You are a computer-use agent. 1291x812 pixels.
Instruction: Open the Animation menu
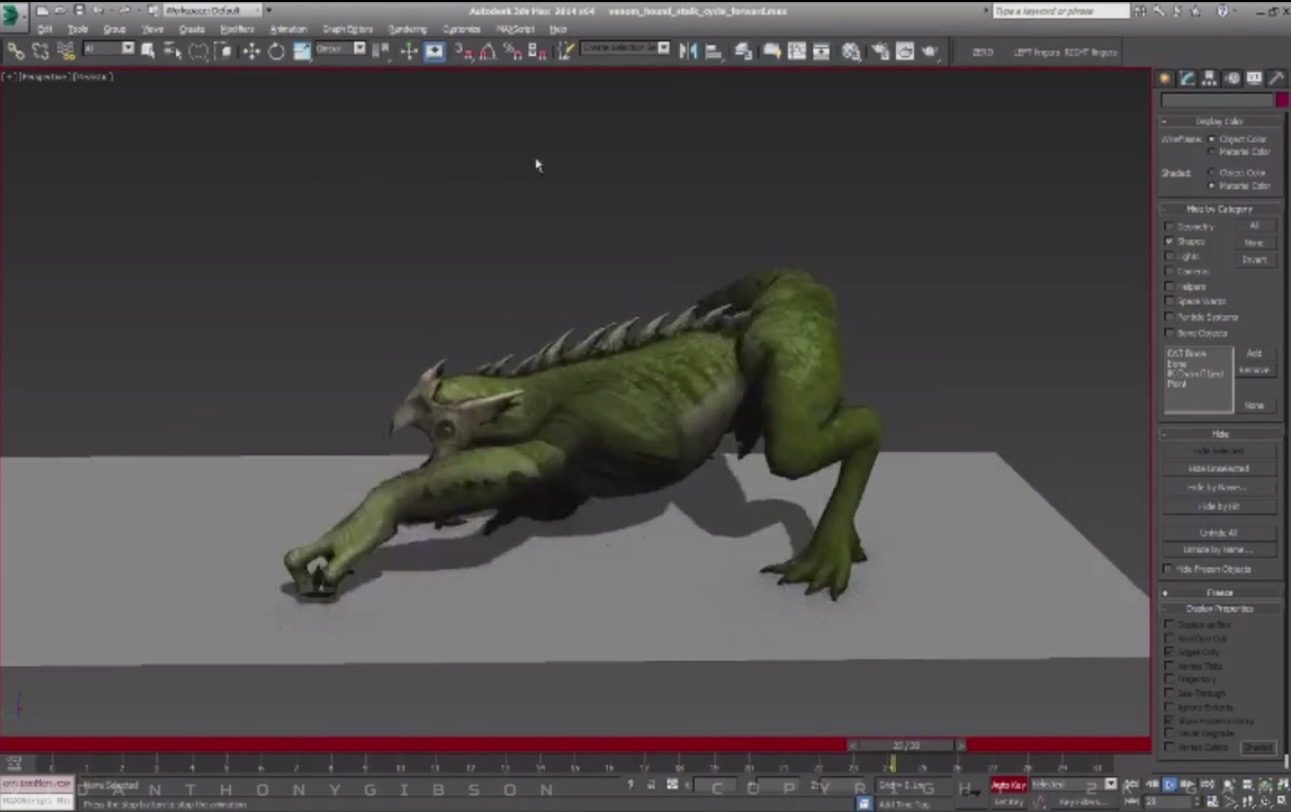click(x=288, y=29)
